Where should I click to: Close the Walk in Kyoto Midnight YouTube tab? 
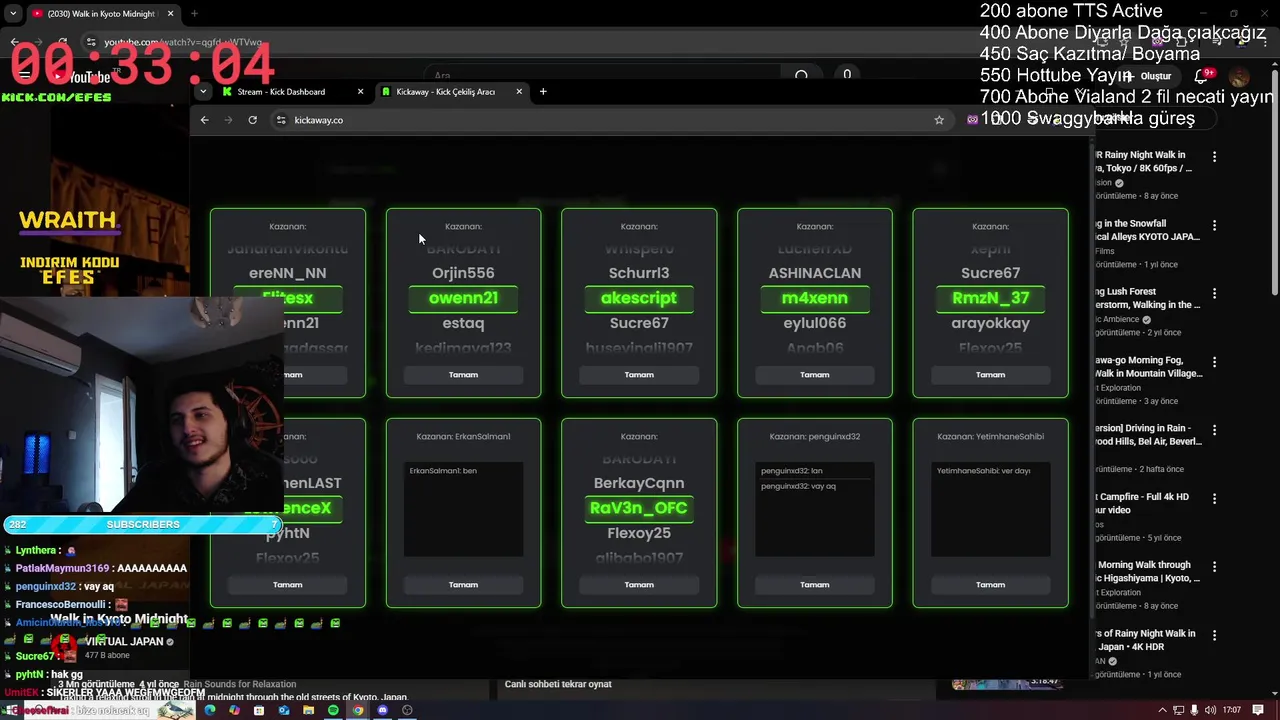tap(170, 14)
